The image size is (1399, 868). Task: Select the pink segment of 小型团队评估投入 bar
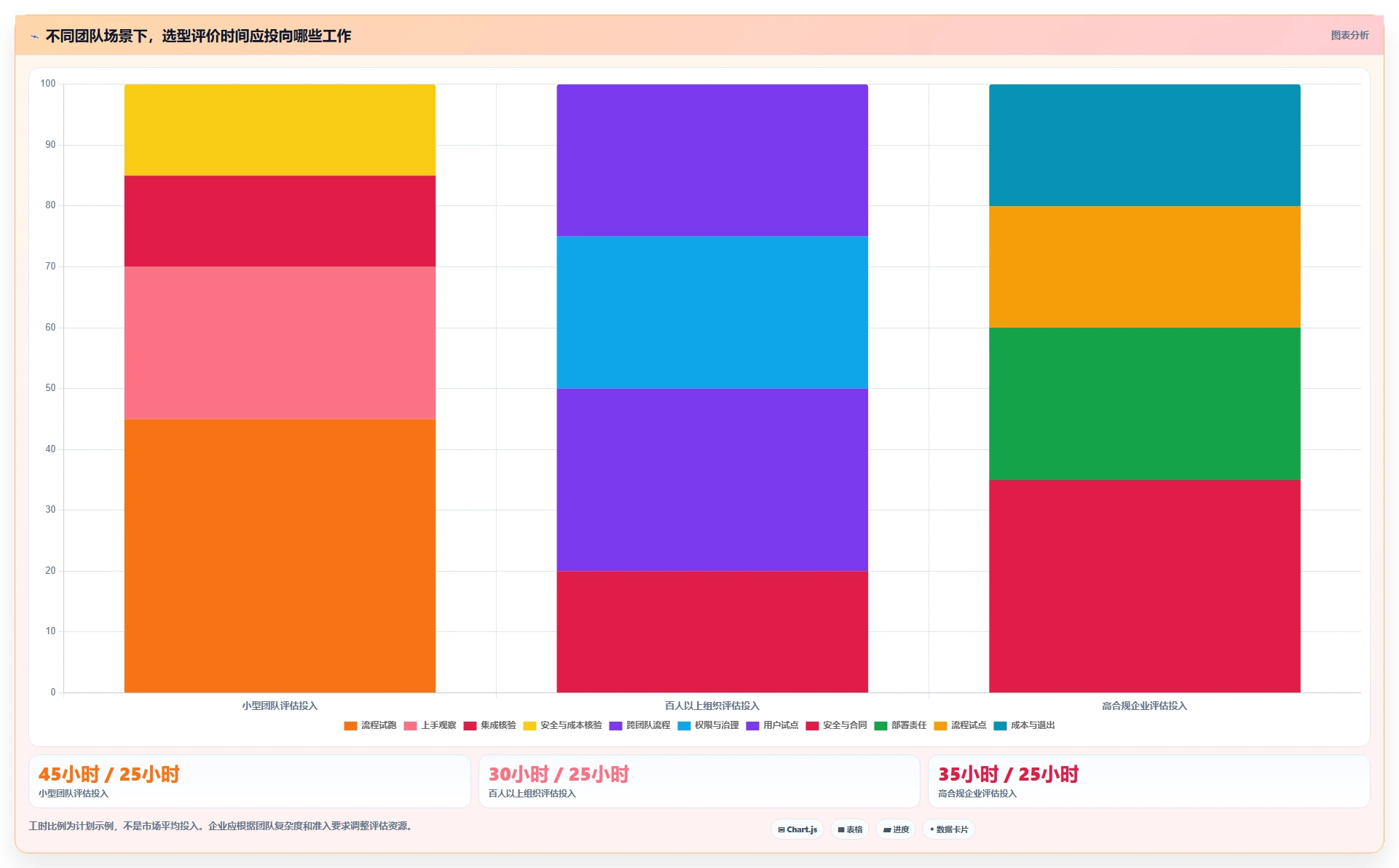click(x=280, y=343)
